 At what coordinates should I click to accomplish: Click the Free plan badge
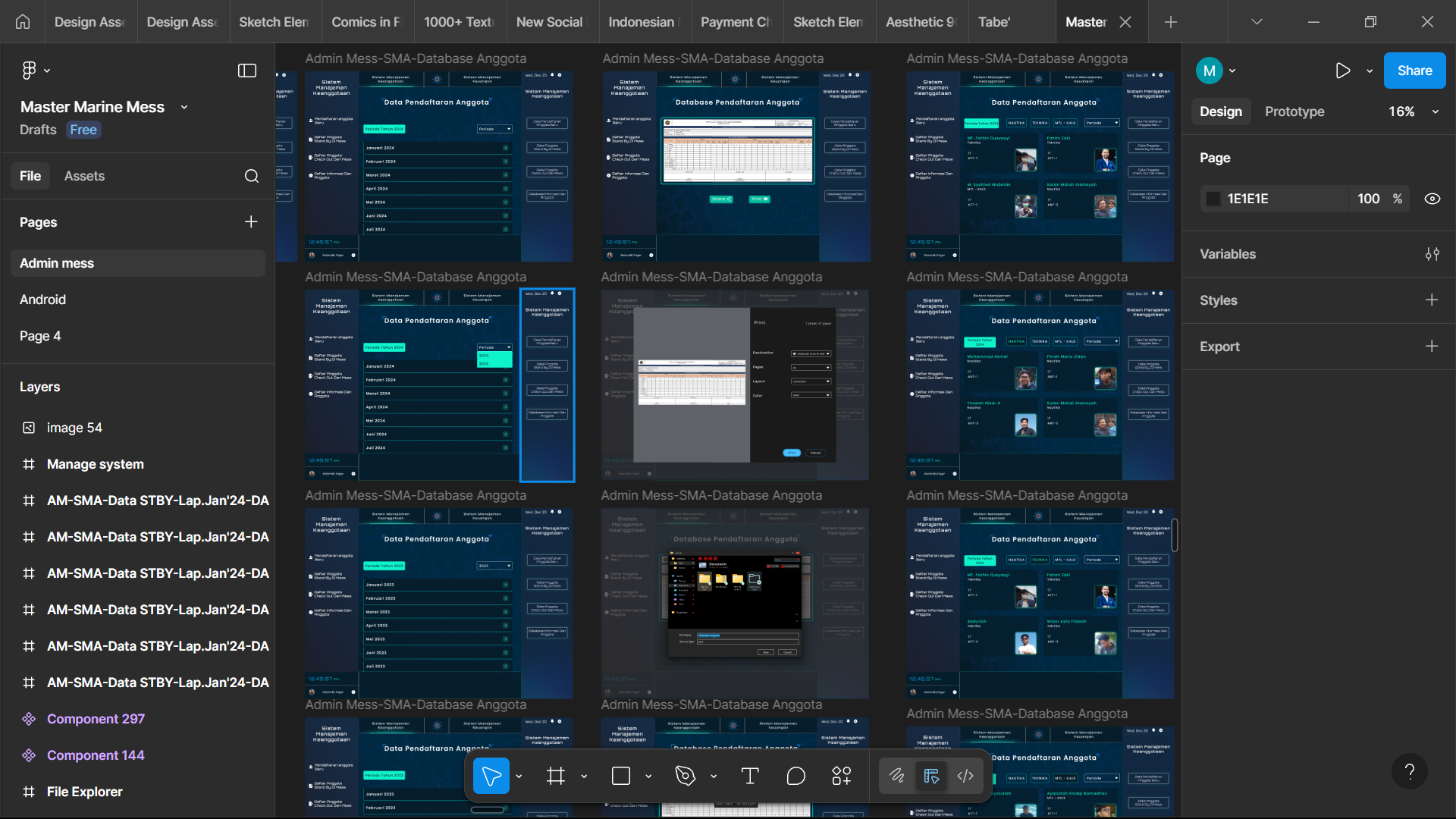pos(83,130)
